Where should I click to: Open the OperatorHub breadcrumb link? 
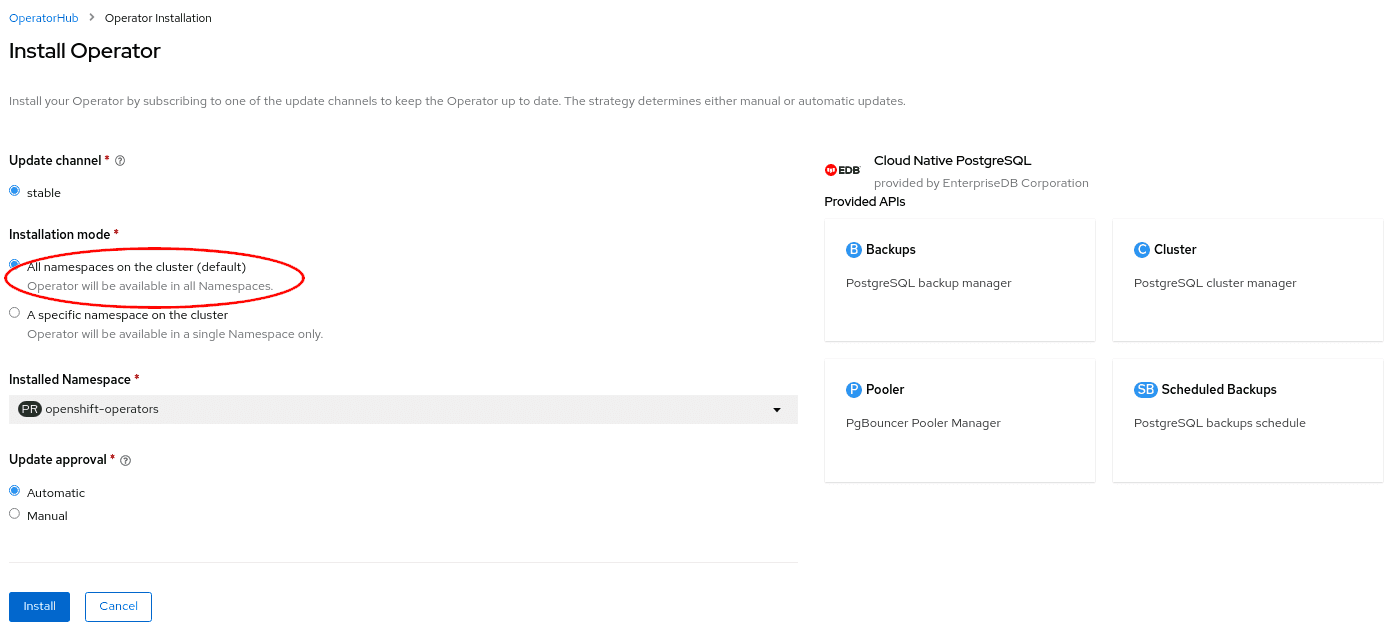(x=43, y=17)
